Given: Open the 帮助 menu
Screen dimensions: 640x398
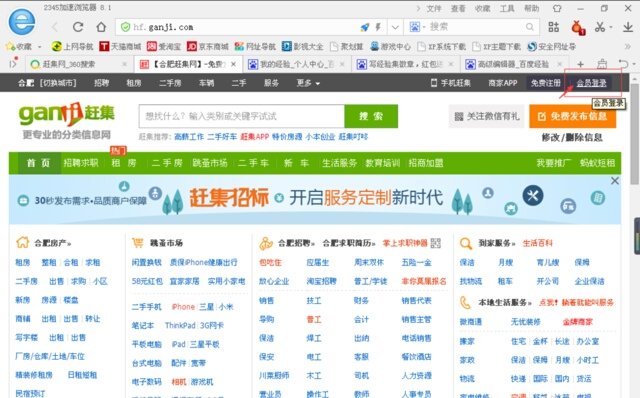Looking at the screenshot, I should pos(531,9).
